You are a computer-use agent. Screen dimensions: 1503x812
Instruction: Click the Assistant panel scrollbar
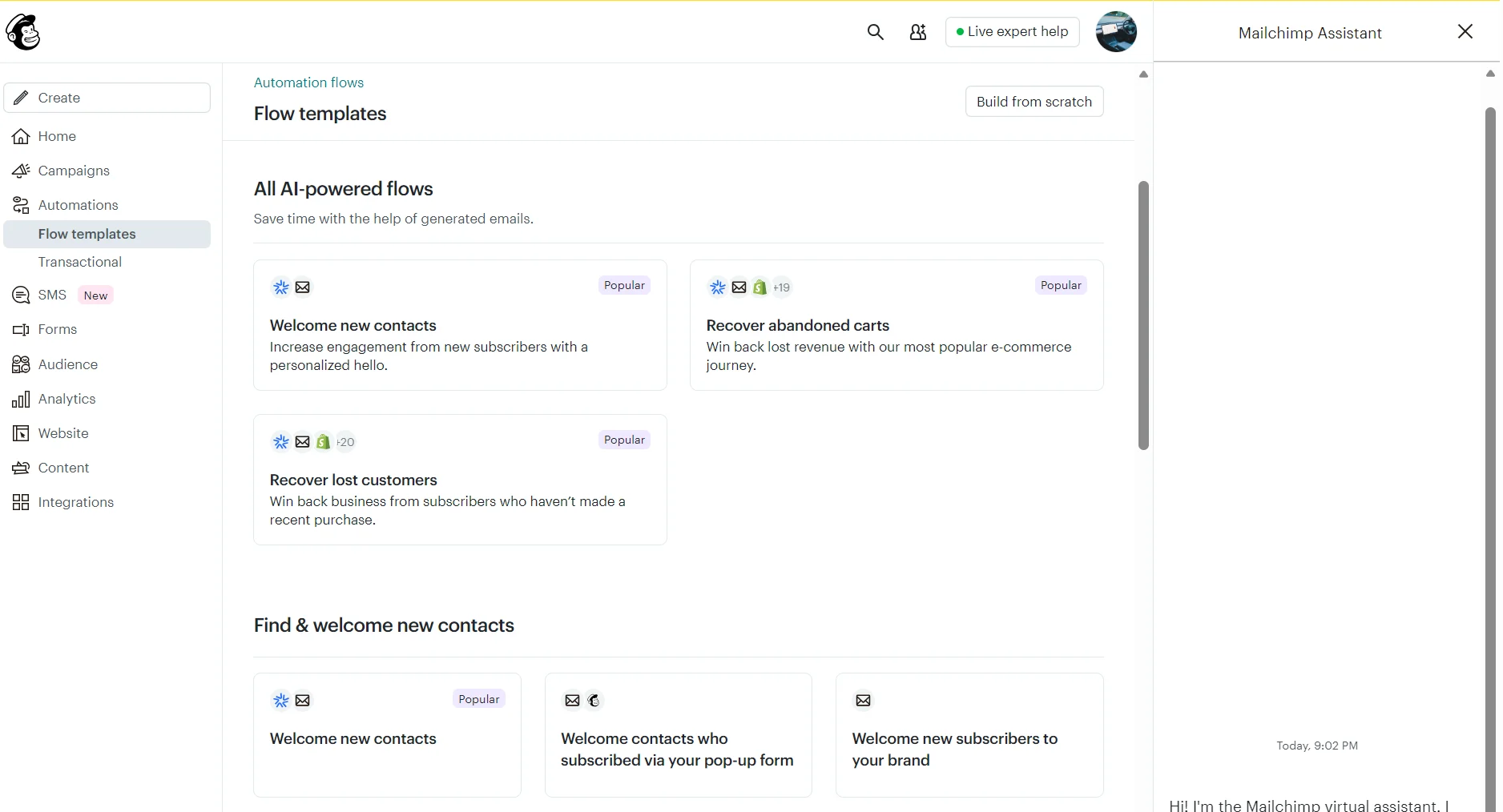coord(1490,458)
